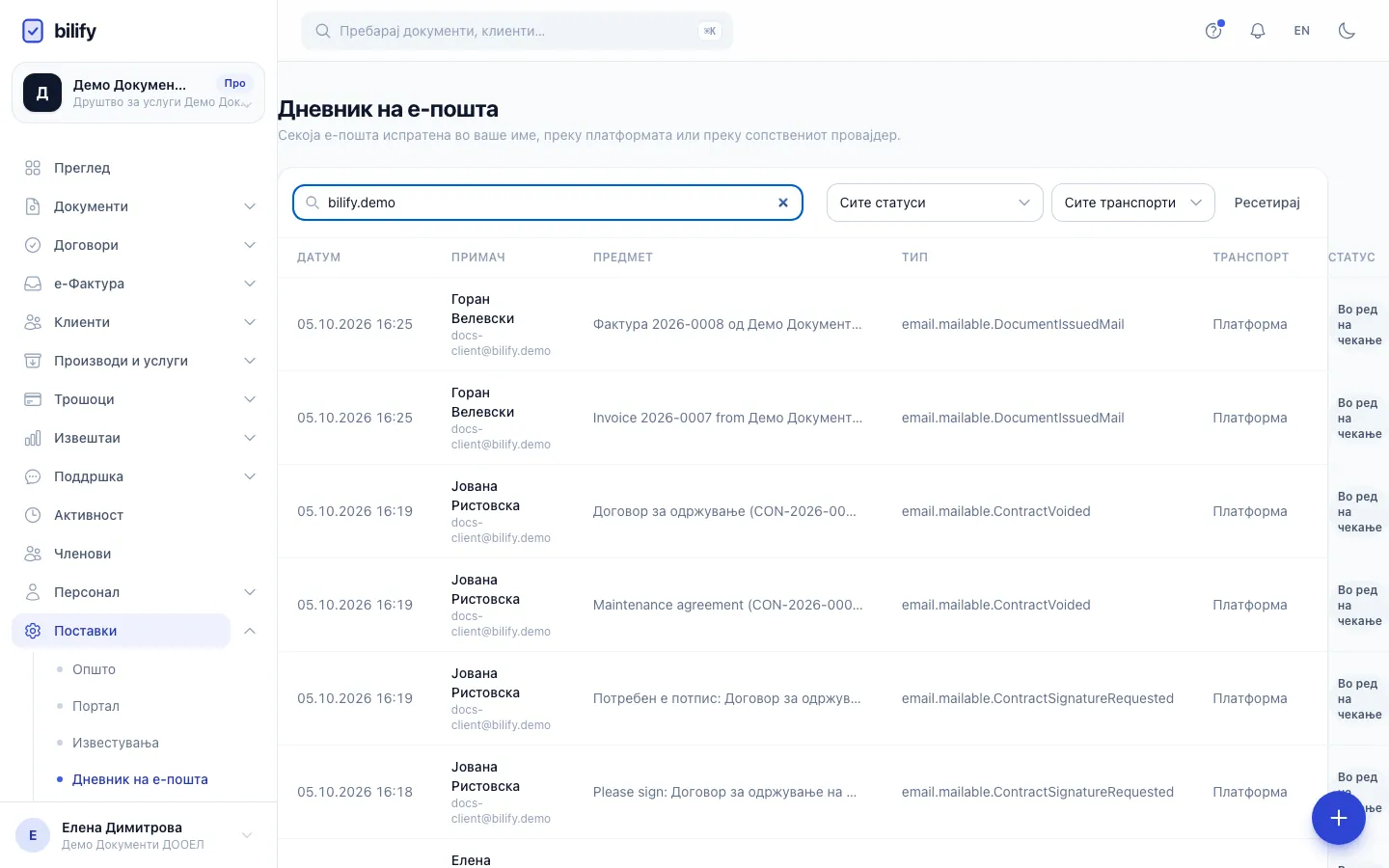Click the Персонал person icon
Viewport: 1389px width, 868px height.
(x=33, y=592)
